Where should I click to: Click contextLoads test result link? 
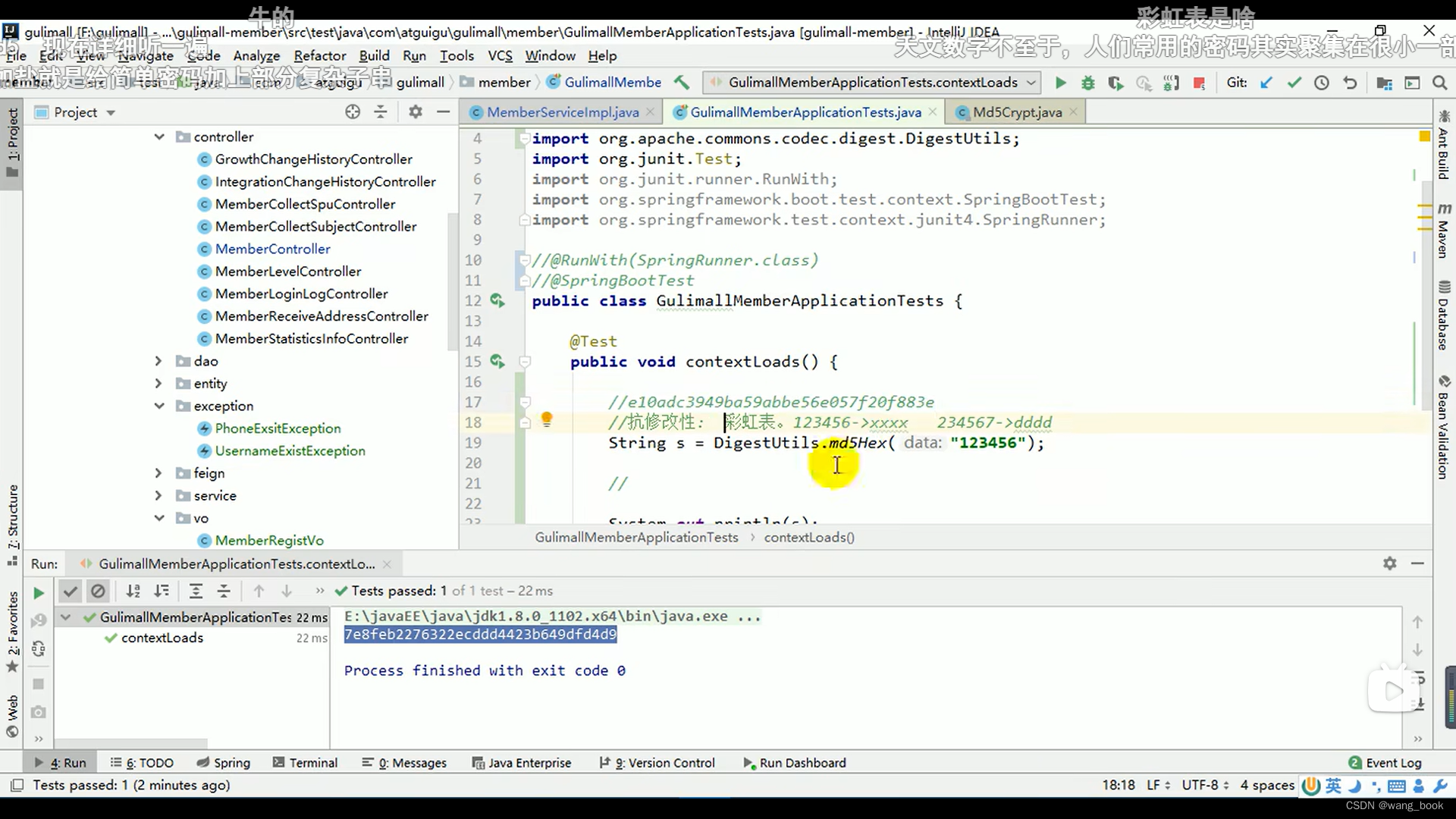click(x=162, y=637)
